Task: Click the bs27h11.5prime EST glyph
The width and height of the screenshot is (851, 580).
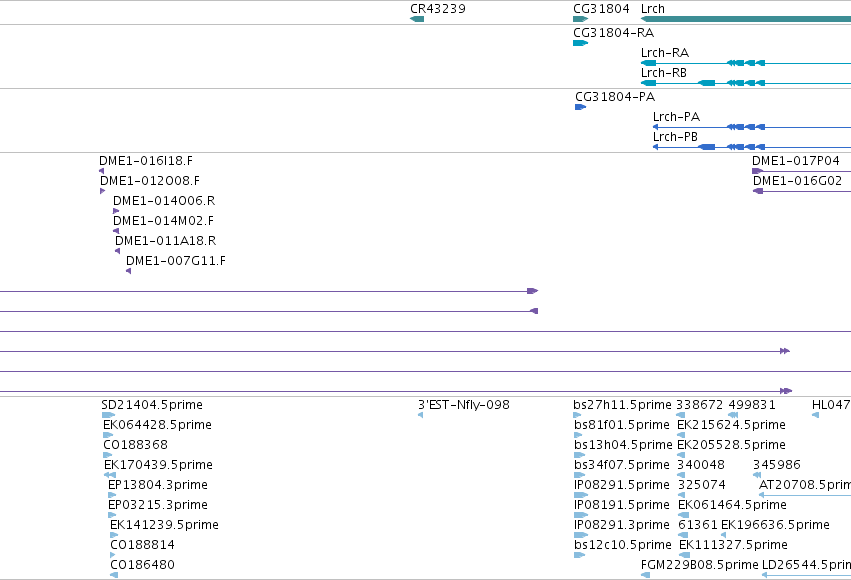Action: 577,415
